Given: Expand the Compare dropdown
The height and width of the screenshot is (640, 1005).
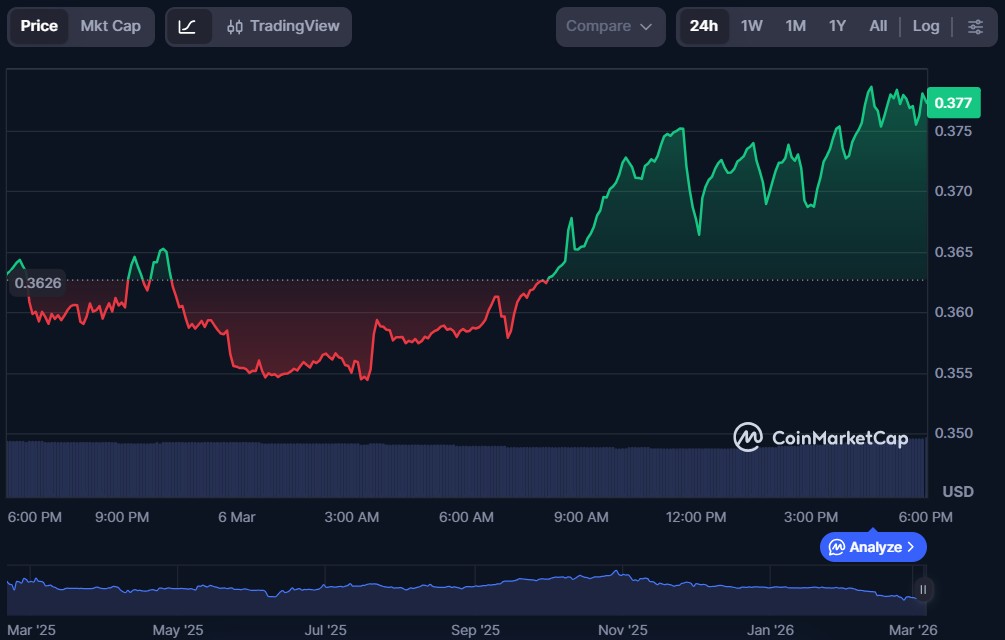Looking at the screenshot, I should tap(609, 27).
